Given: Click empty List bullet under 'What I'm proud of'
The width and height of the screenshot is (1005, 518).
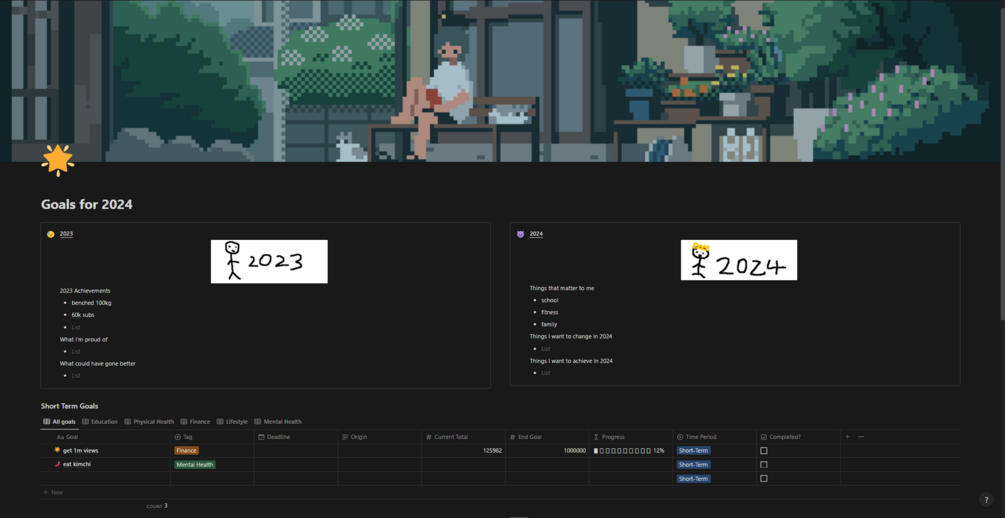Looking at the screenshot, I should click(x=76, y=351).
